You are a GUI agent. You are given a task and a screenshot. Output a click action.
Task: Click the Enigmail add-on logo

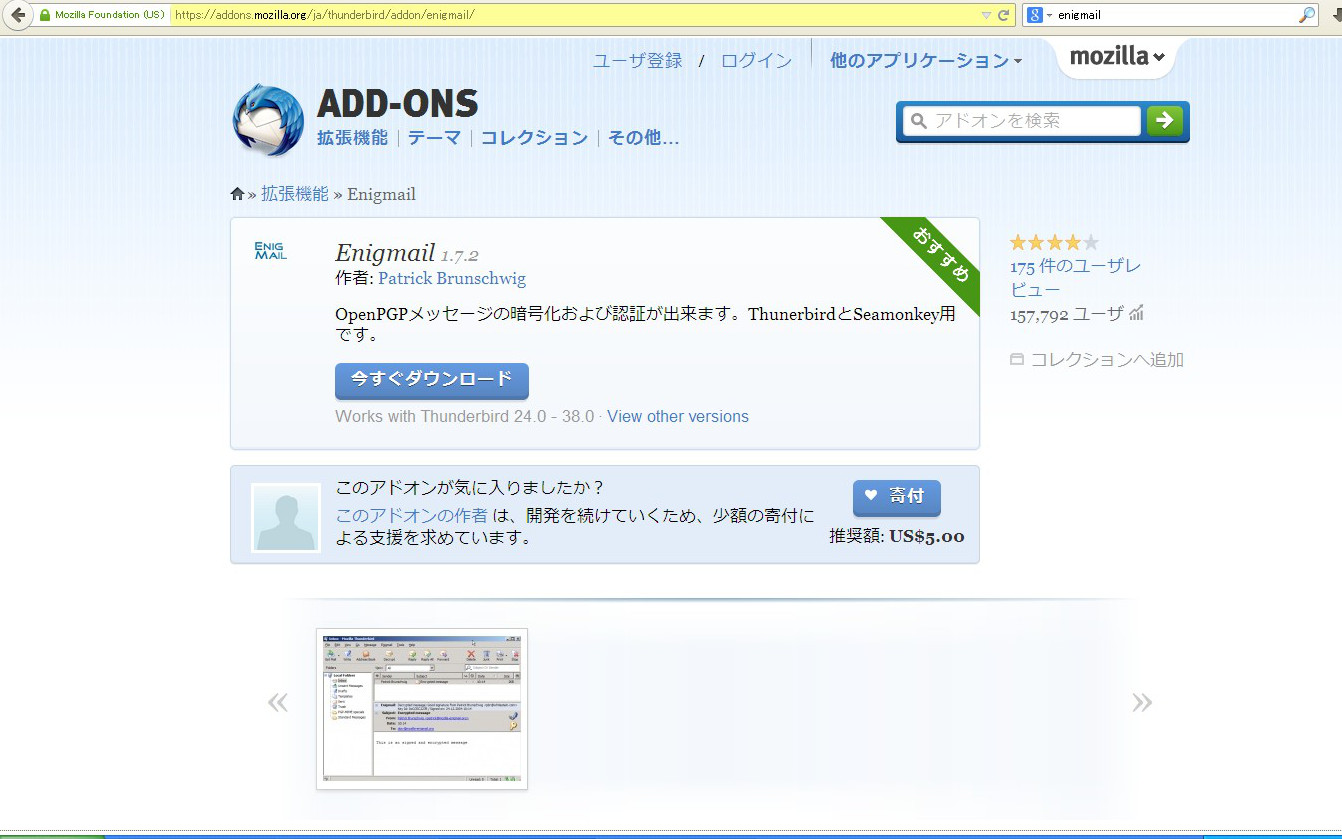click(270, 251)
